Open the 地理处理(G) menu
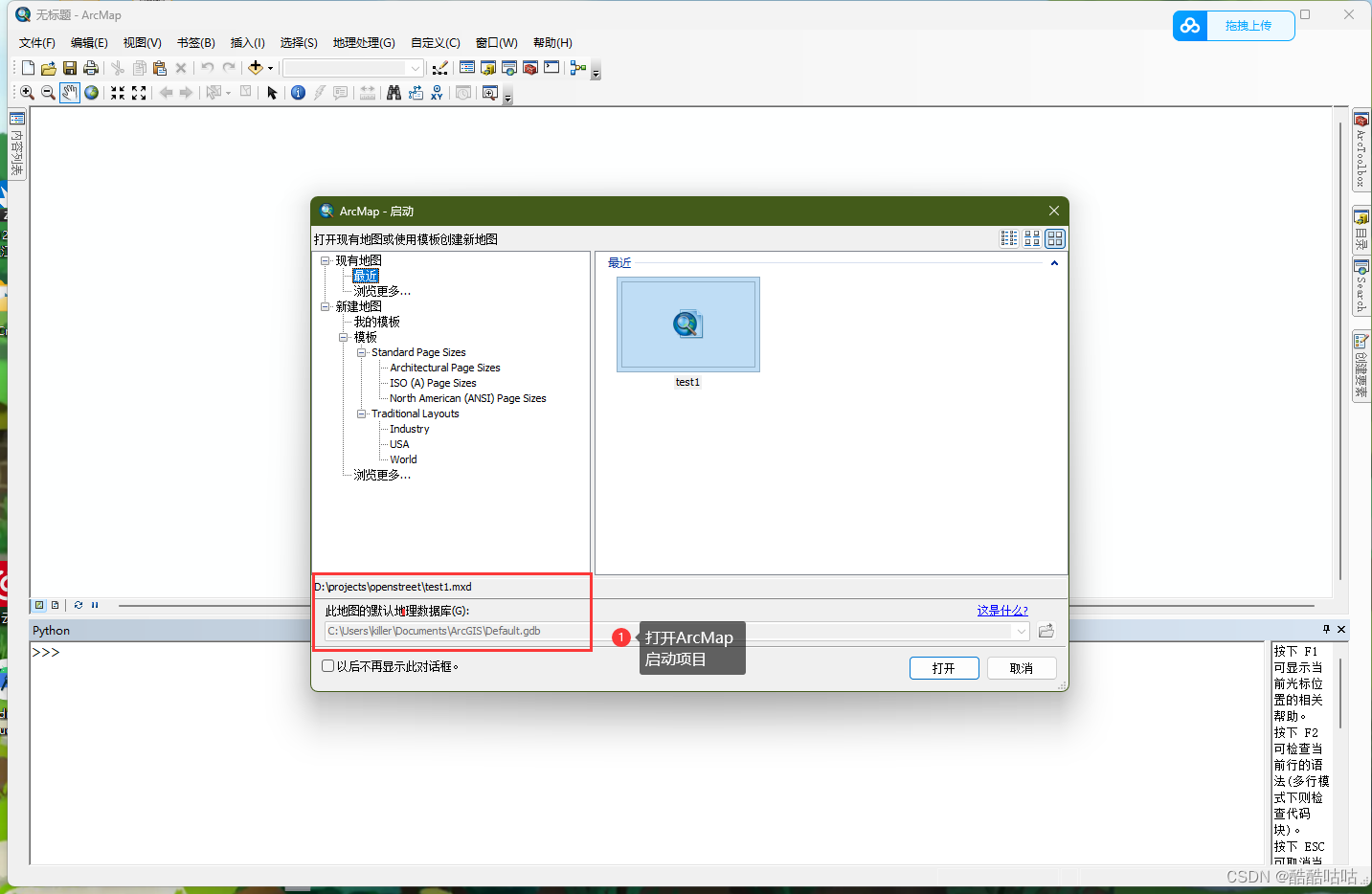 (364, 43)
